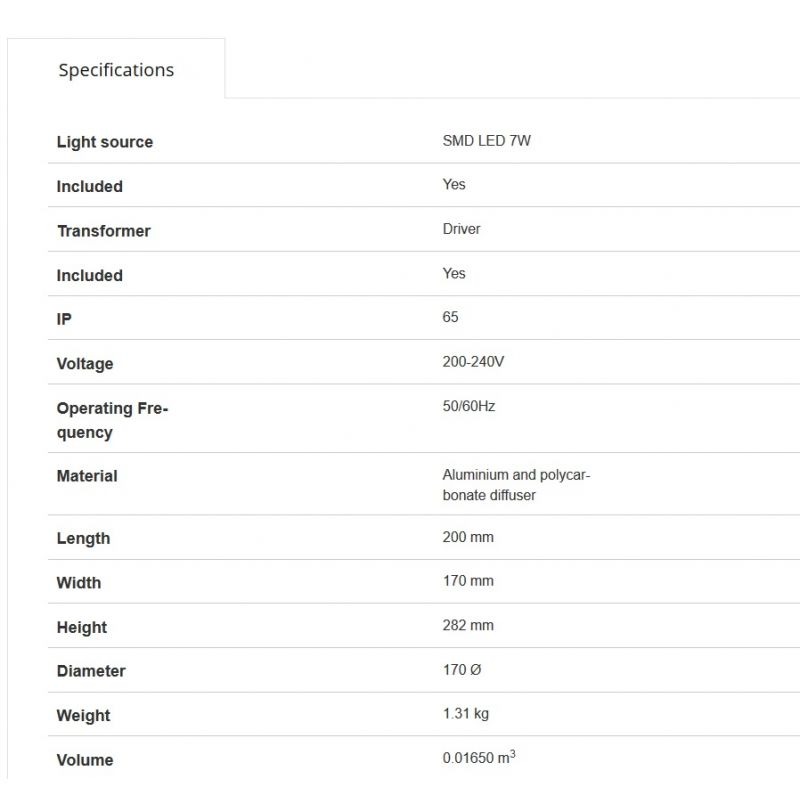Select the Light source row label
The height and width of the screenshot is (800, 800).
tap(105, 142)
